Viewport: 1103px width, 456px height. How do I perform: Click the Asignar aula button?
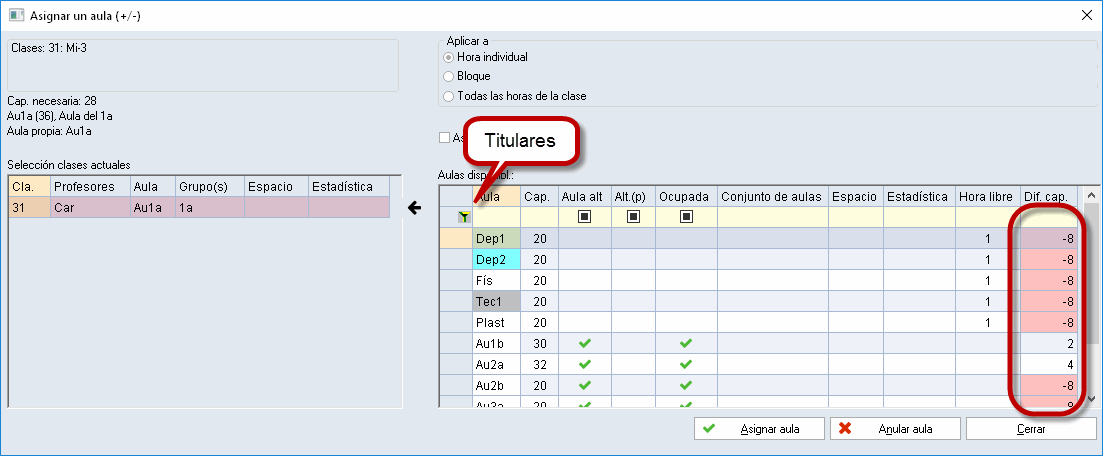pyautogui.click(x=759, y=429)
